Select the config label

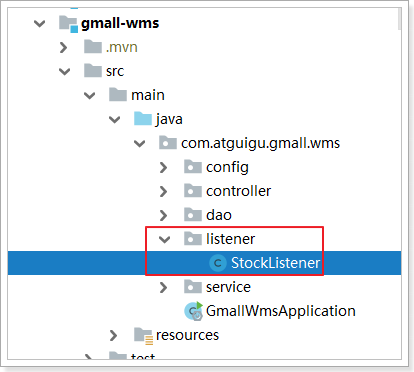tap(227, 168)
